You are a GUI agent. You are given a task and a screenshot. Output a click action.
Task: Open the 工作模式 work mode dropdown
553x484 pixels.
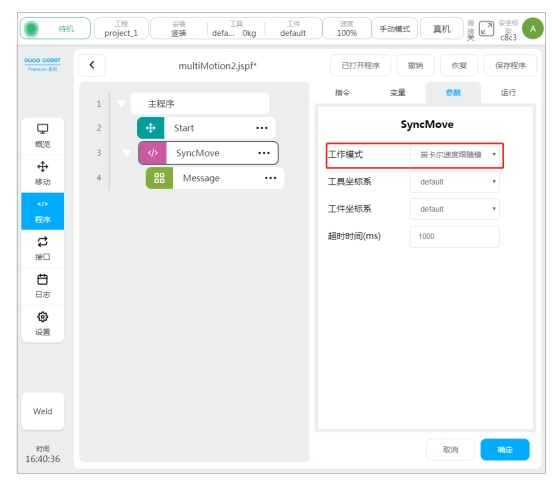(455, 155)
